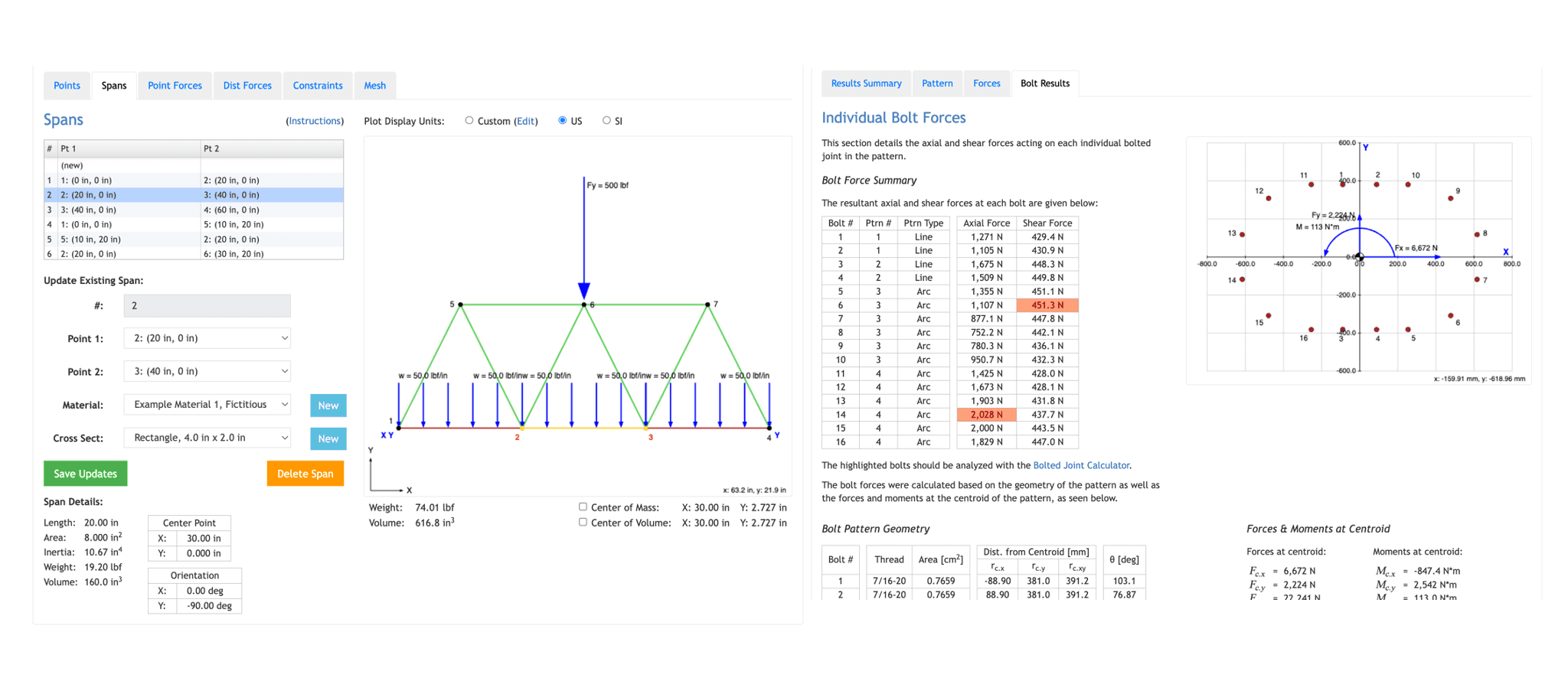
Task: Open the Dist Forces tab
Action: tap(247, 86)
